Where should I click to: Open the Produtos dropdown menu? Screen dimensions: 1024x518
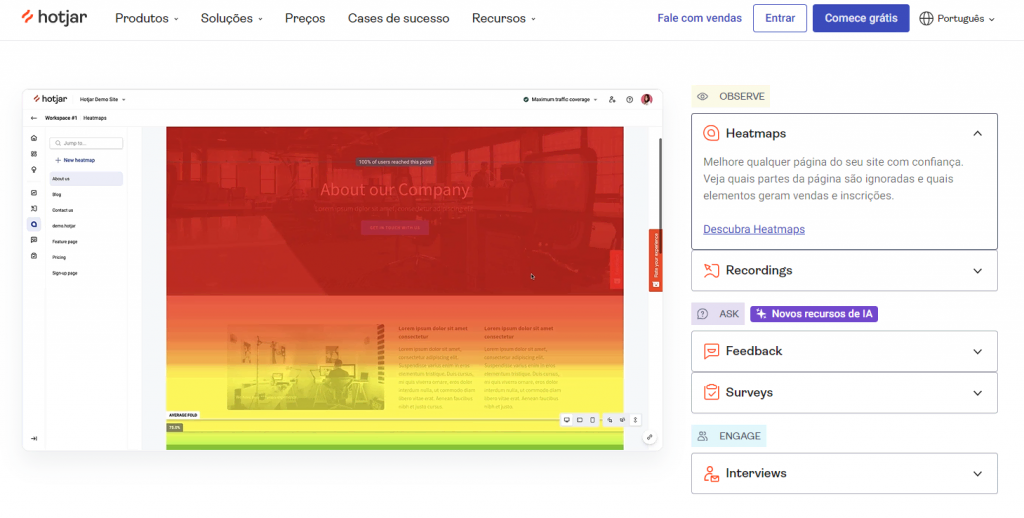click(146, 18)
